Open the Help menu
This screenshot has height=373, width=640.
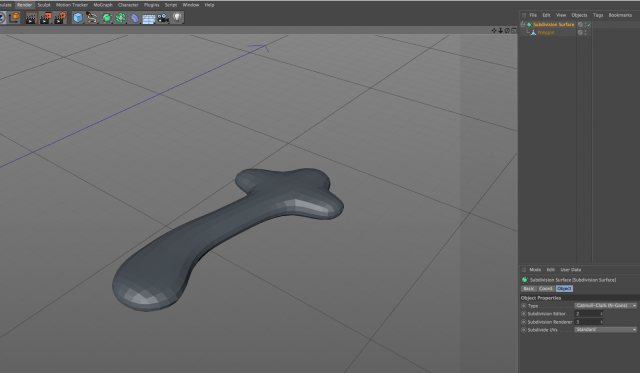tap(209, 5)
